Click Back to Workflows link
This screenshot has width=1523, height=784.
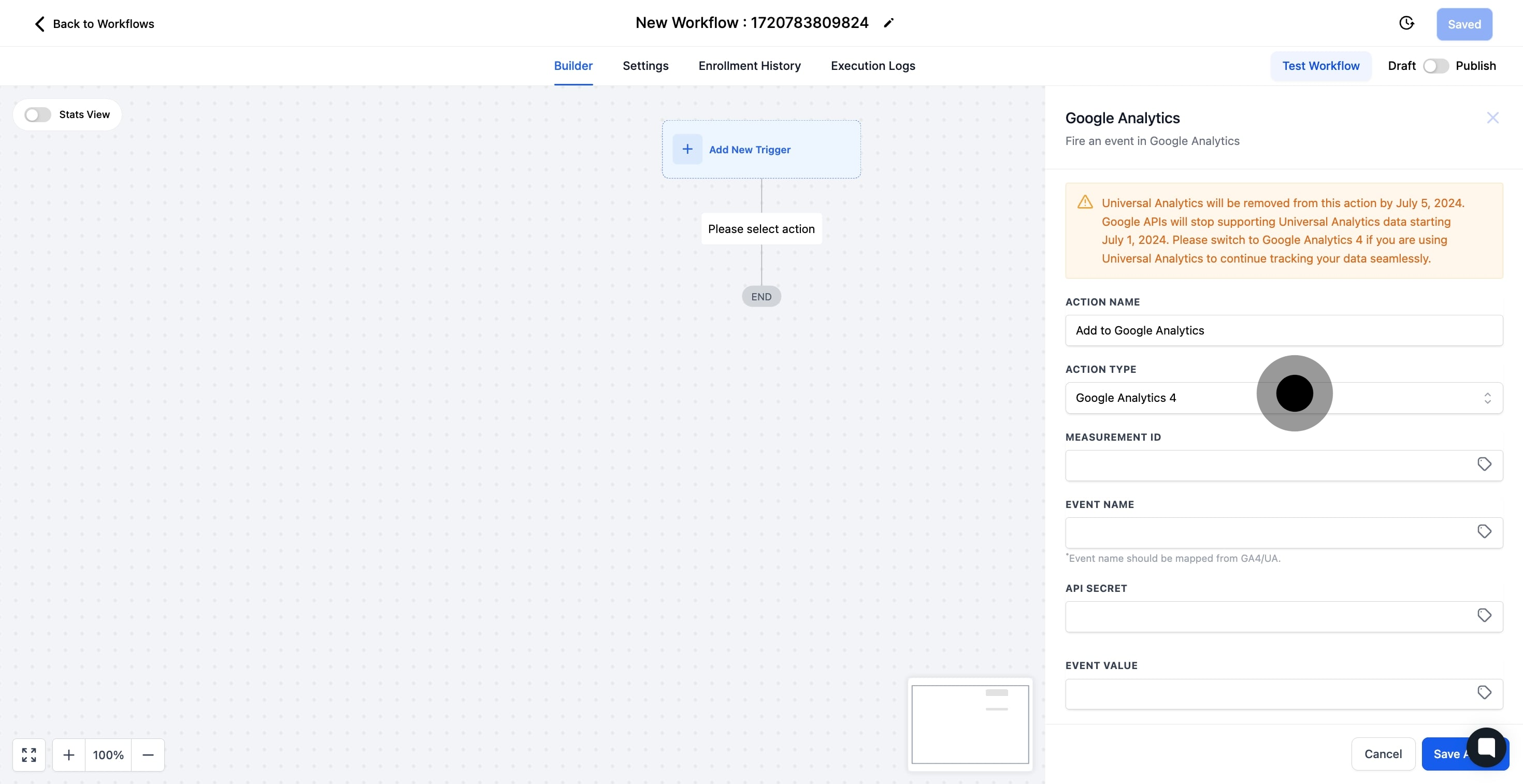[104, 24]
